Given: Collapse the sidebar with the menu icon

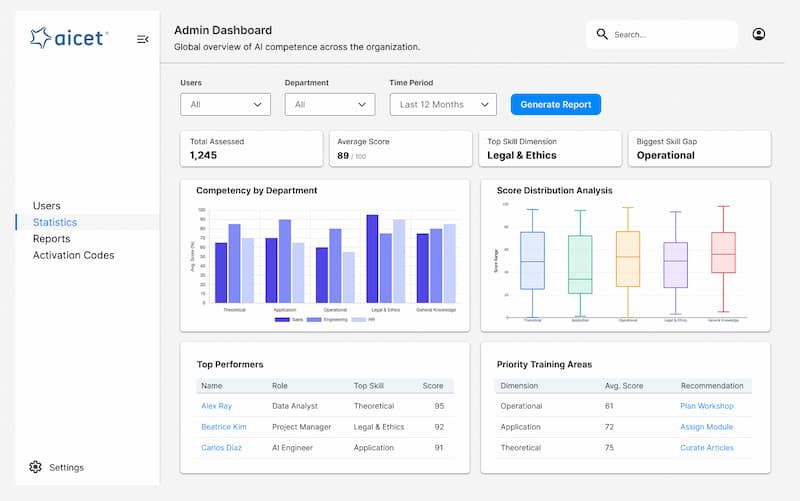Looking at the screenshot, I should point(143,39).
